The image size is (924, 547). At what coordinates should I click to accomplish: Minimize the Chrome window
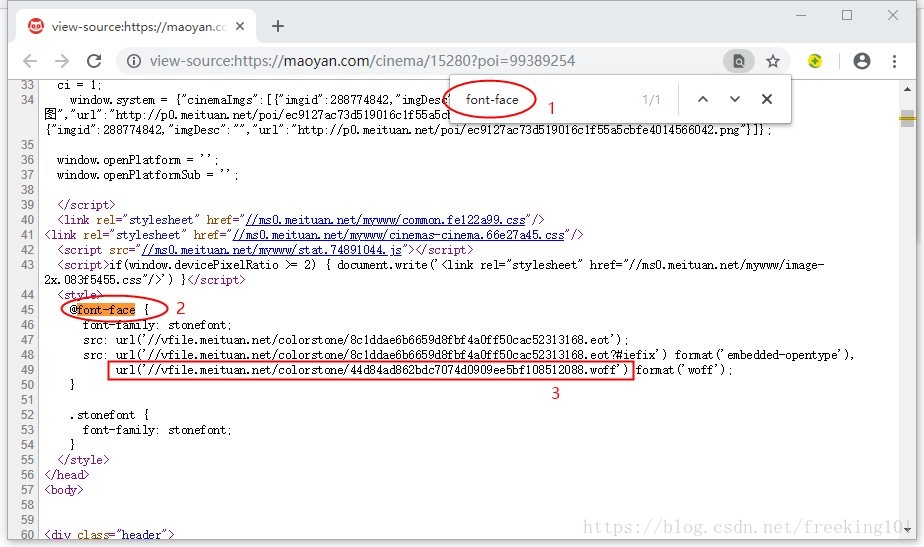point(801,15)
